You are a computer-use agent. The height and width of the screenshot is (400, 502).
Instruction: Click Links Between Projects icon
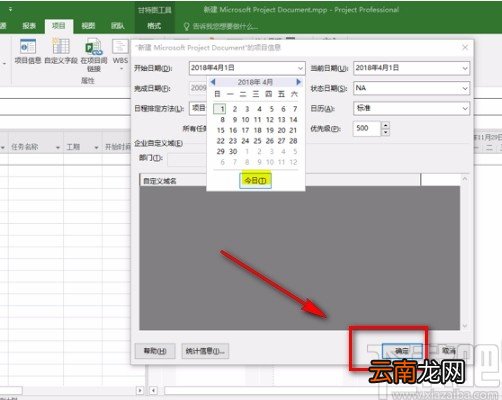(94, 55)
